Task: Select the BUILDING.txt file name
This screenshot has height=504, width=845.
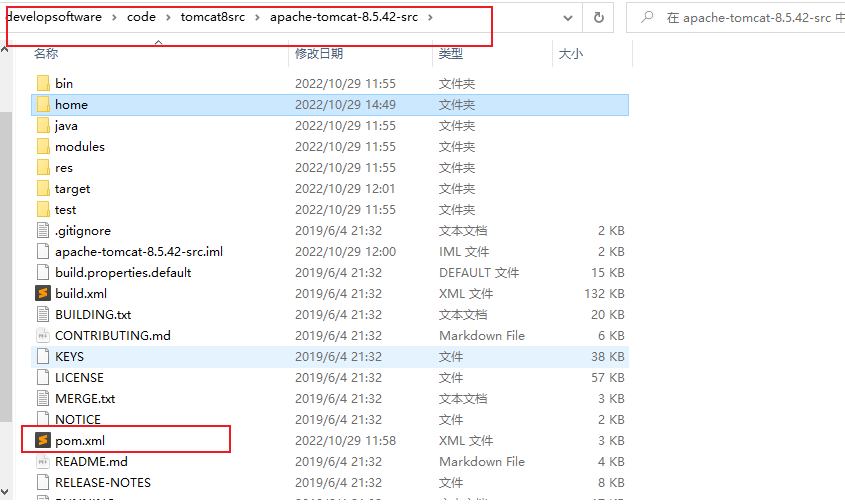Action: pos(93,314)
